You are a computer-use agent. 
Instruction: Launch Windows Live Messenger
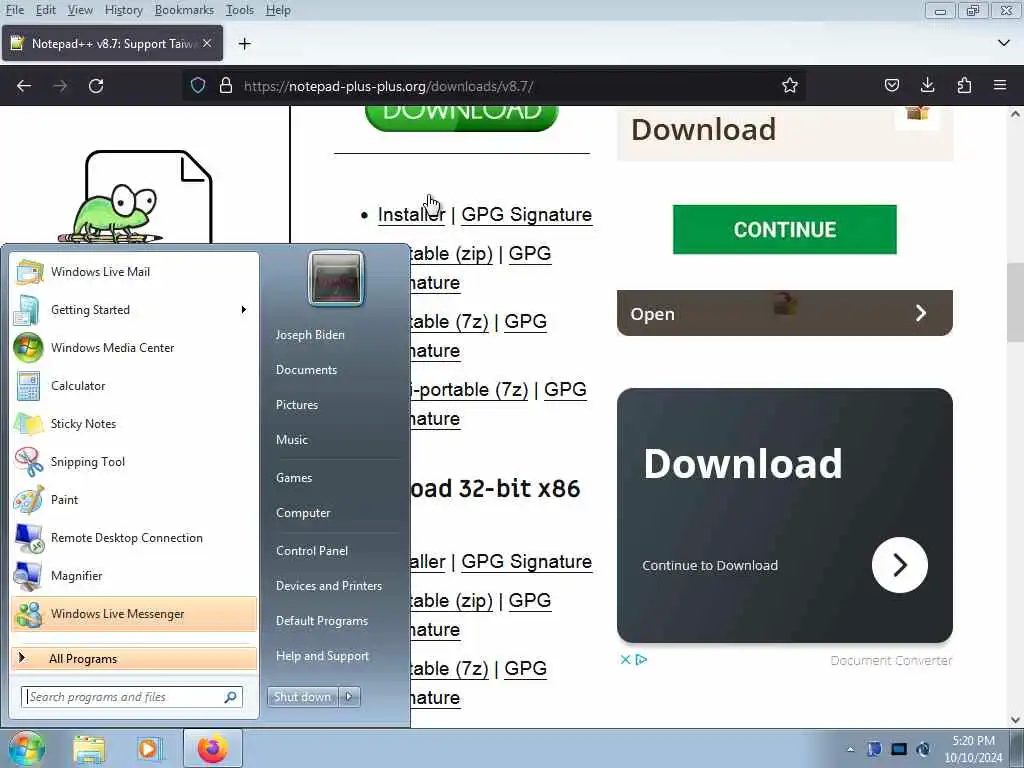click(134, 614)
